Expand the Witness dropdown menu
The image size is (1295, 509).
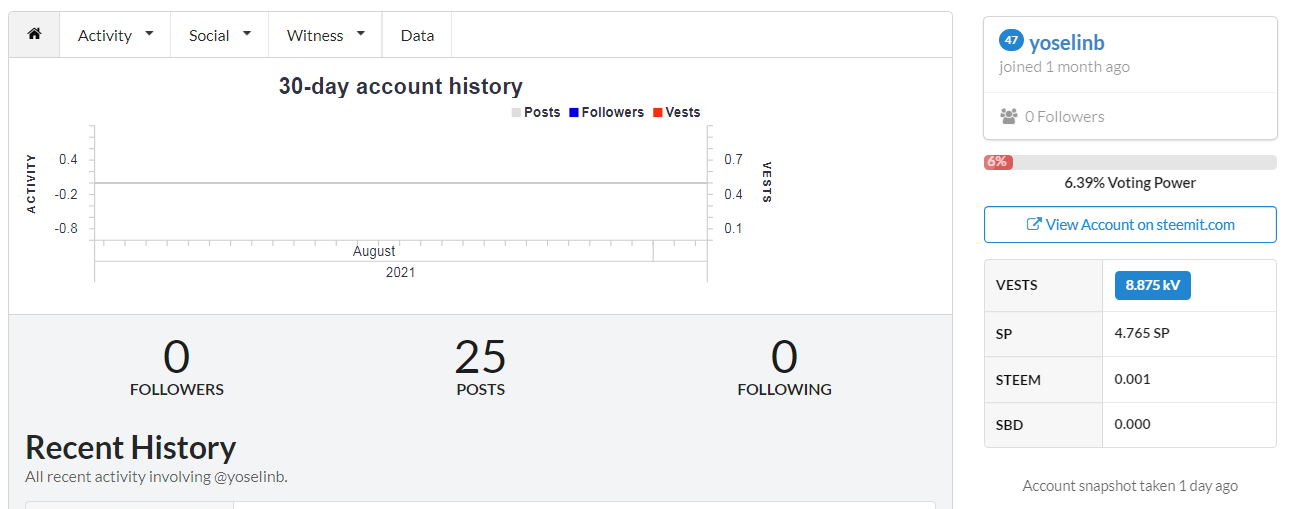pyautogui.click(x=325, y=35)
